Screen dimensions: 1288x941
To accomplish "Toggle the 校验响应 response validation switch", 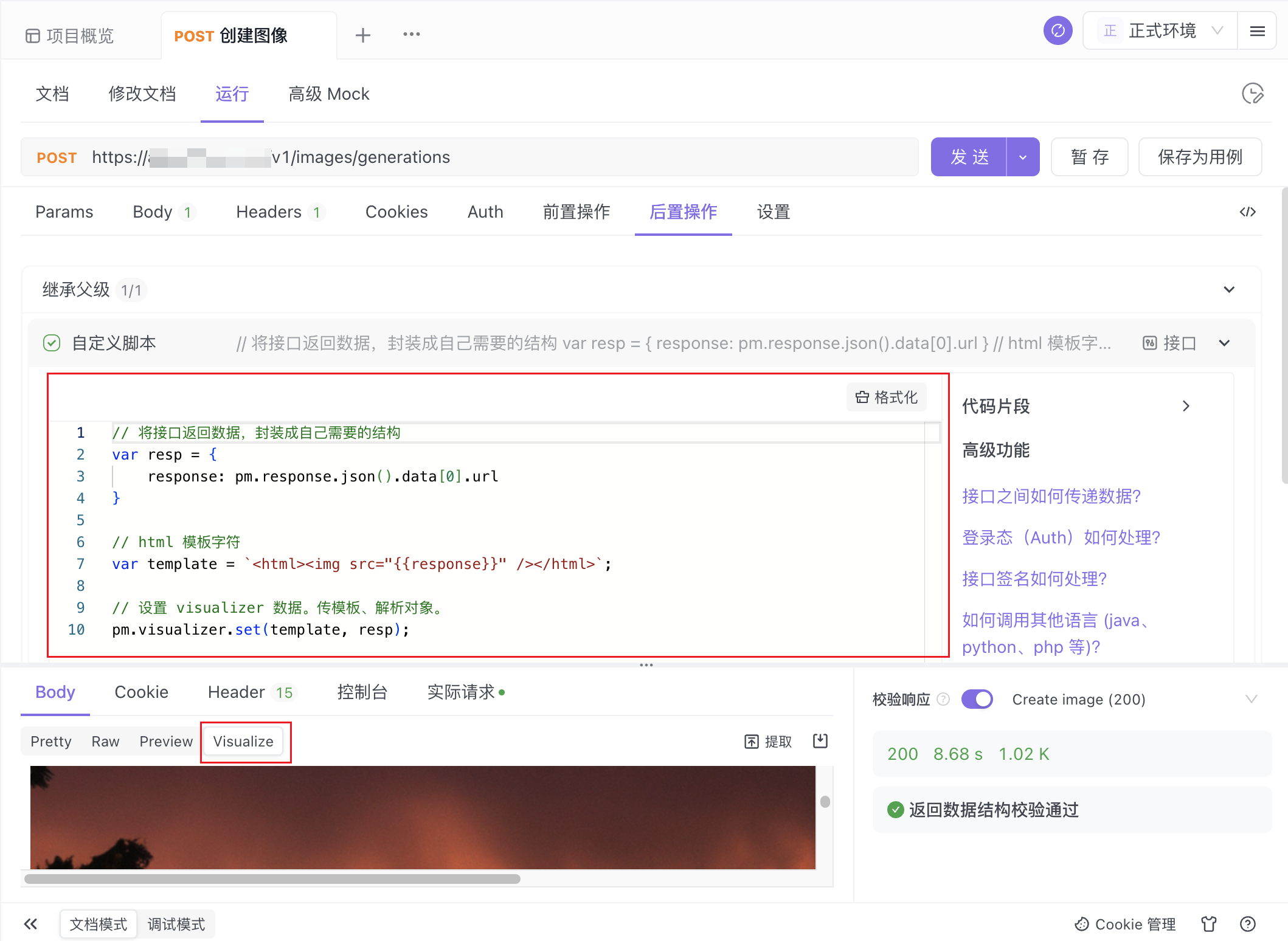I will click(x=977, y=699).
